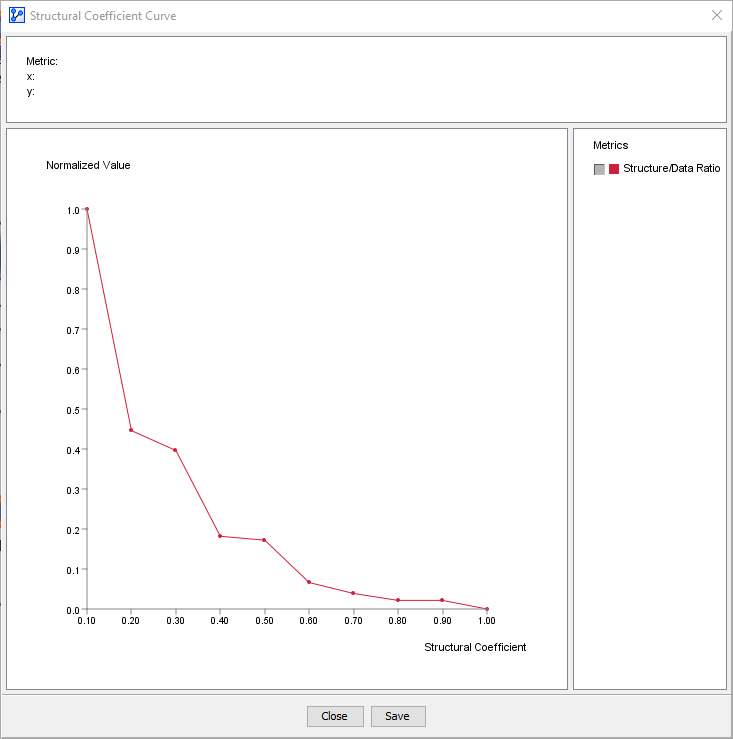This screenshot has width=733, height=739.
Task: Click the curve data point at 0.40
Action: click(x=220, y=536)
